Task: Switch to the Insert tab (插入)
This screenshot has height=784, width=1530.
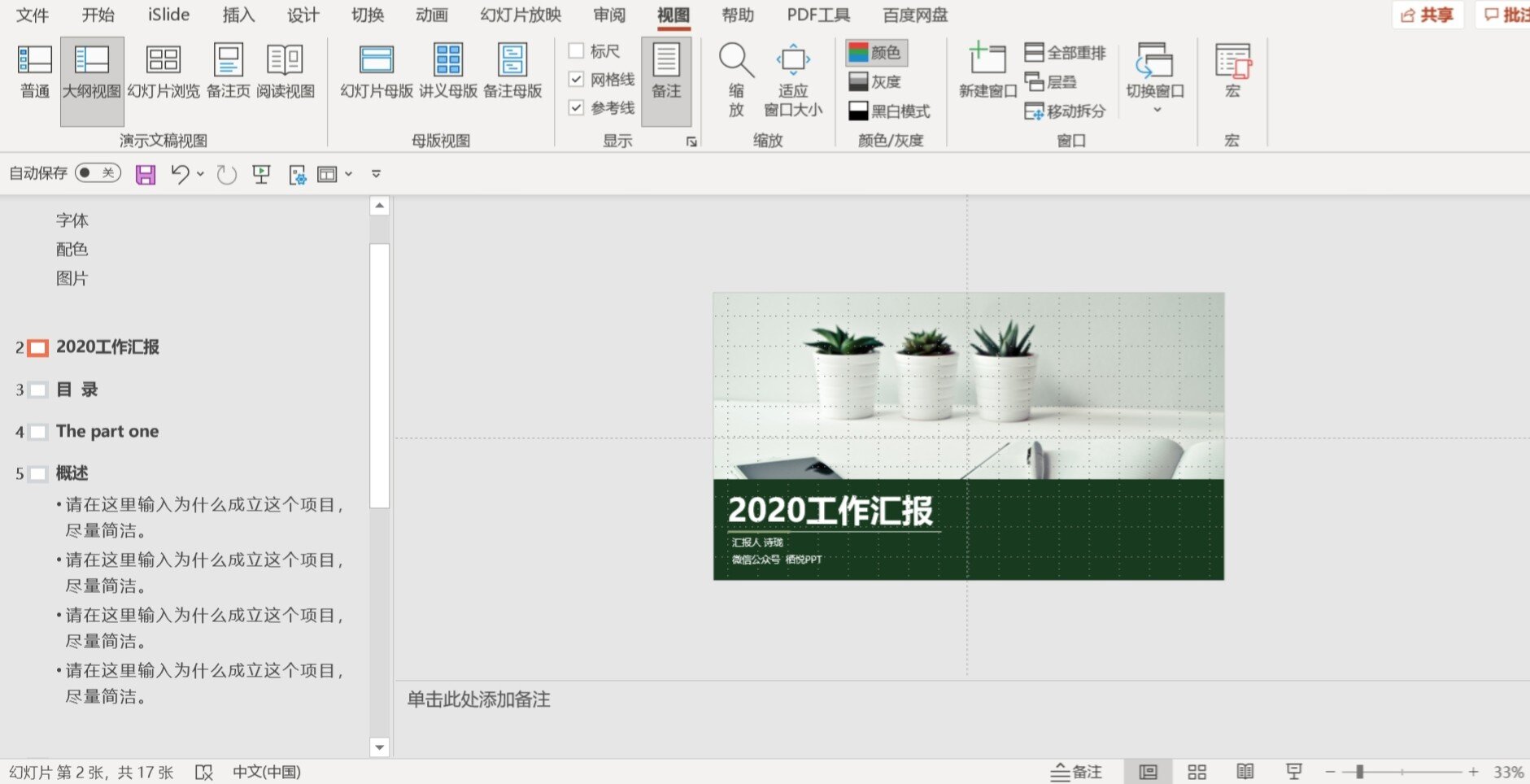Action: pos(238,15)
